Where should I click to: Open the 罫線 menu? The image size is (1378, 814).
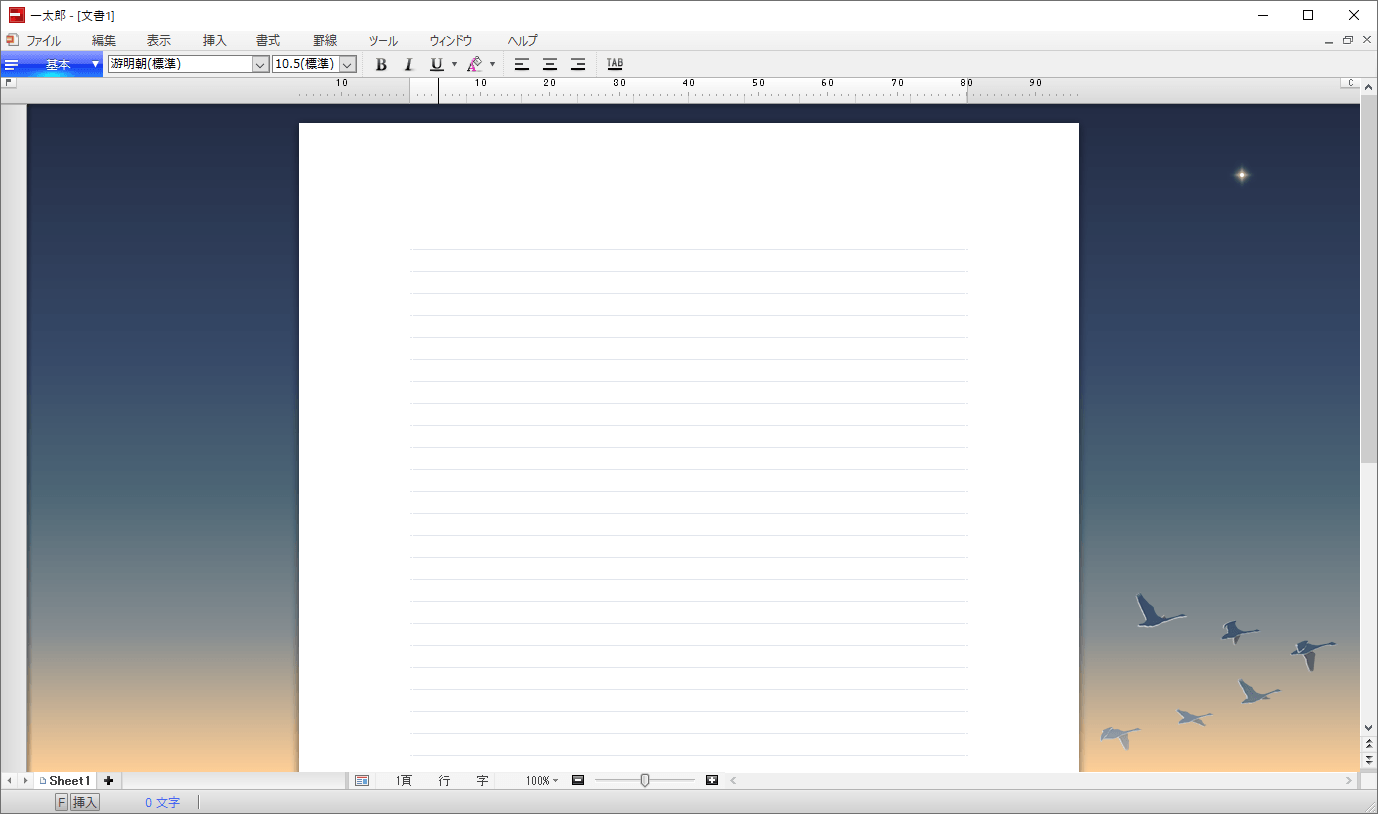click(x=325, y=41)
